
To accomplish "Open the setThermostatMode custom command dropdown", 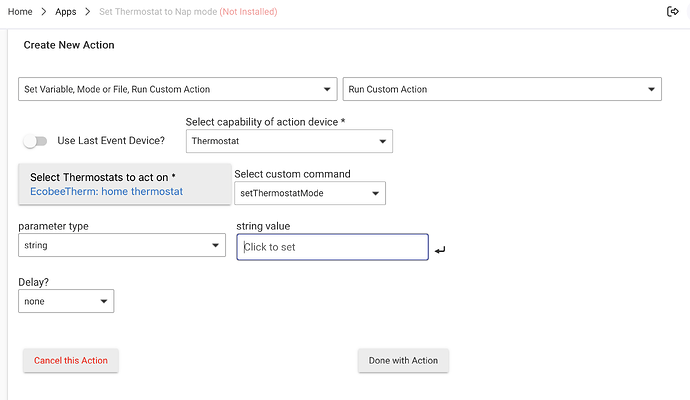I will [x=310, y=193].
